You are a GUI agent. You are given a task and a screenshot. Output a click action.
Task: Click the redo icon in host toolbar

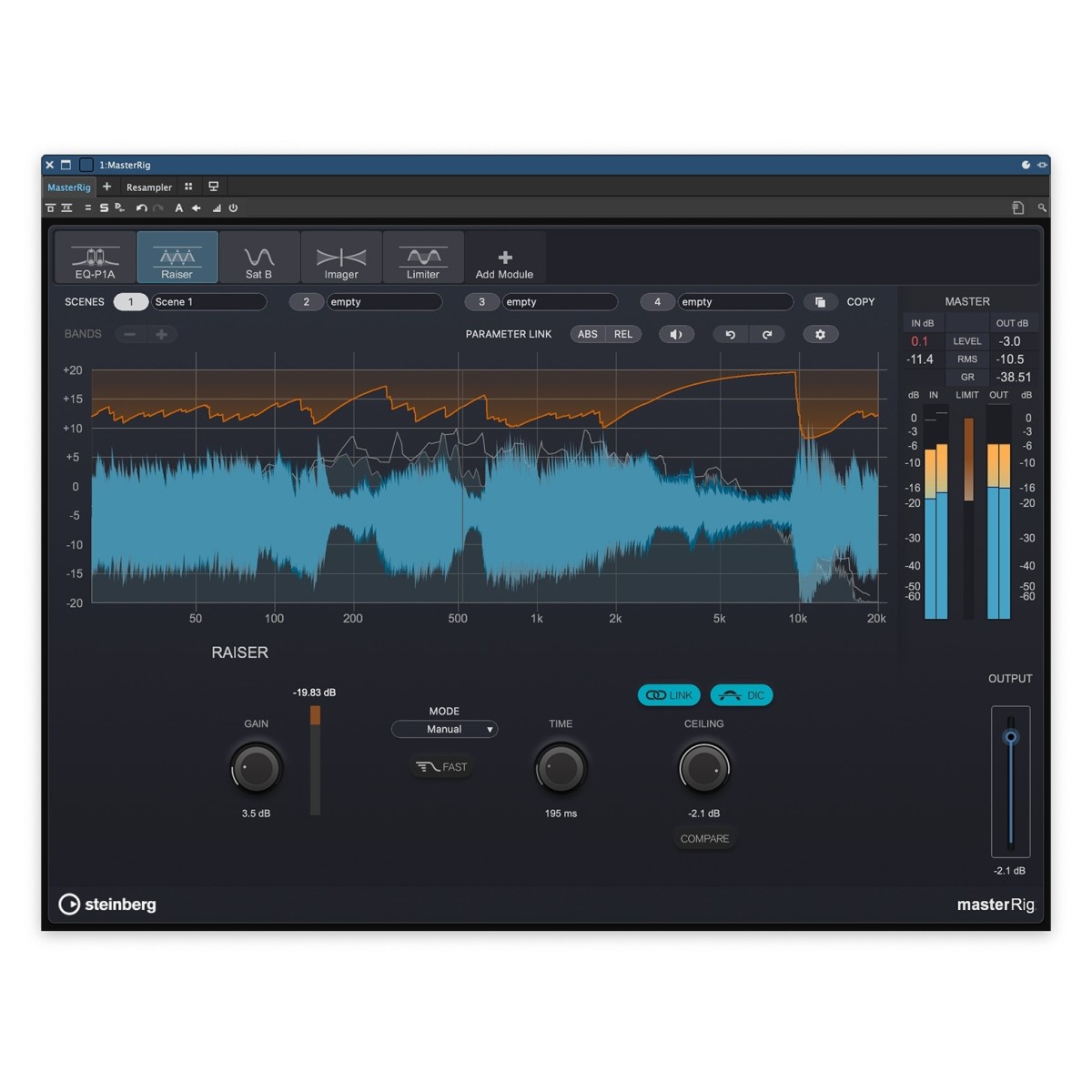click(x=158, y=208)
